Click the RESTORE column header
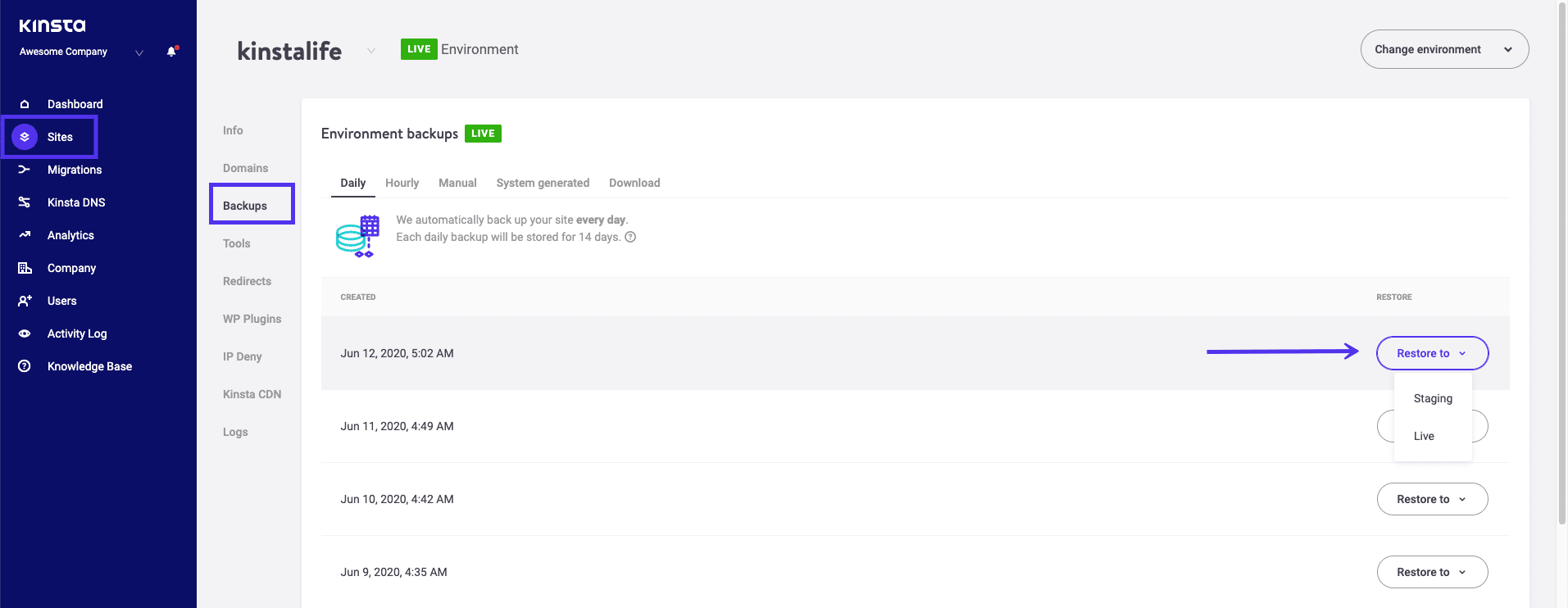Image resolution: width=1568 pixels, height=608 pixels. coord(1394,297)
